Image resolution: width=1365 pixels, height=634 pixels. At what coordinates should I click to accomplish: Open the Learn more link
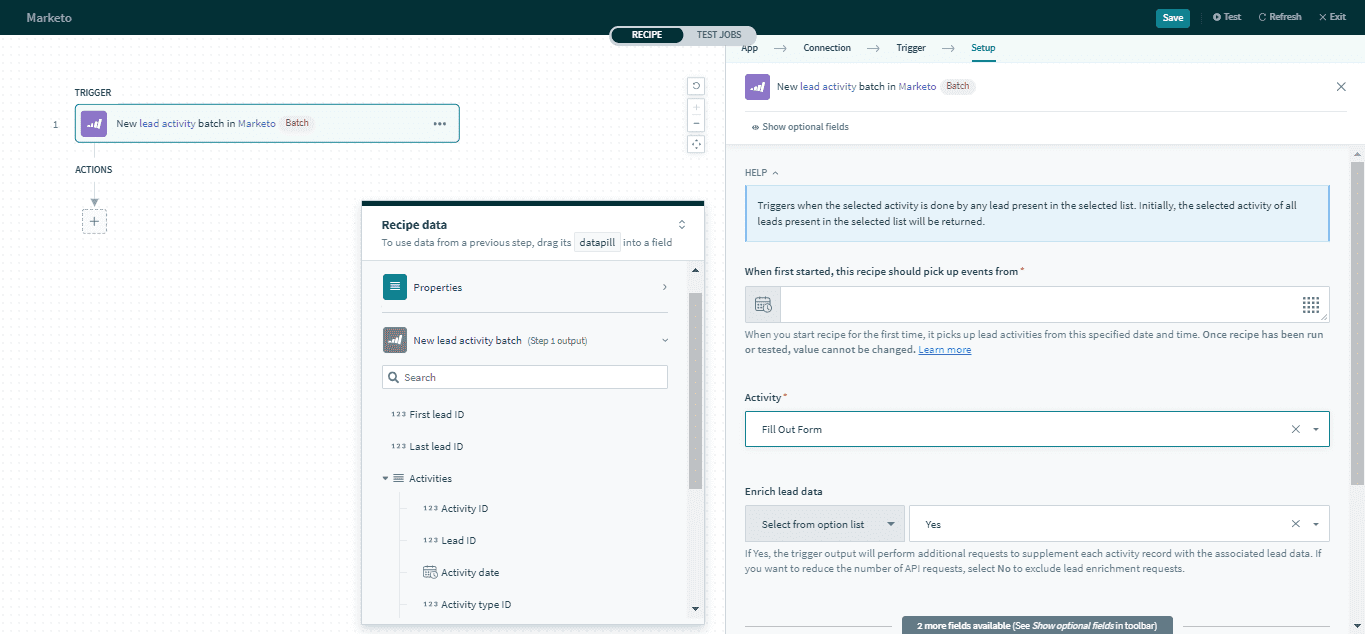(944, 350)
